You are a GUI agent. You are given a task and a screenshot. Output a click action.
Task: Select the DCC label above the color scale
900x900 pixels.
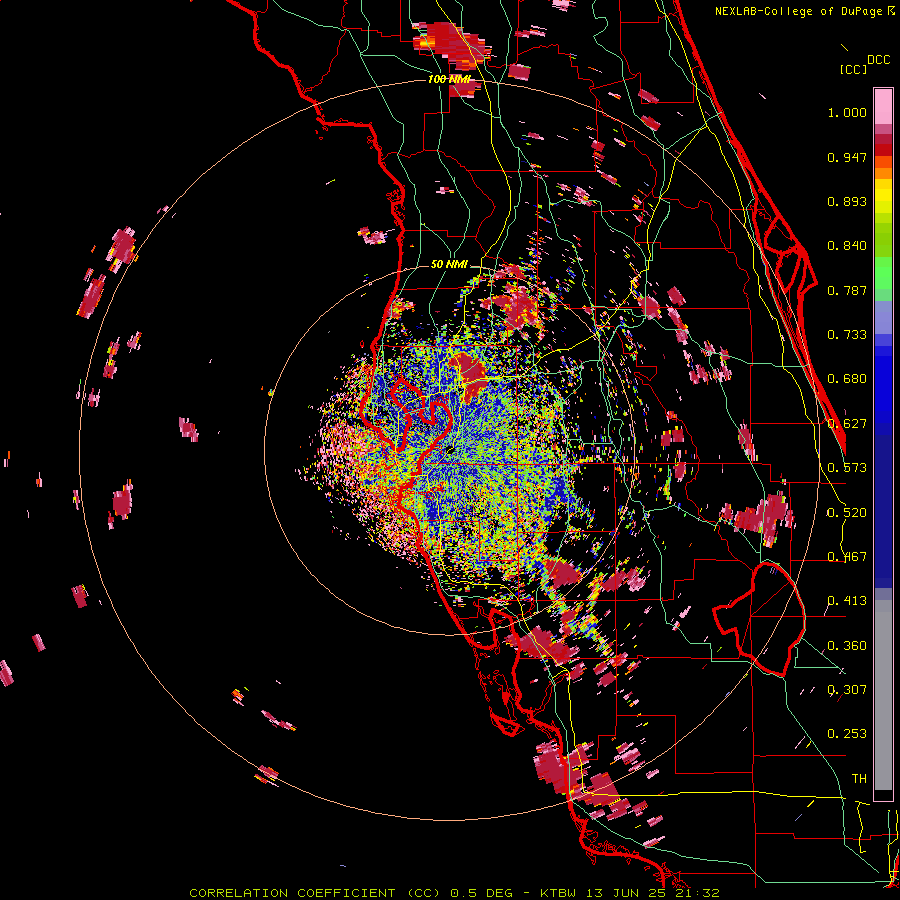pos(879,60)
